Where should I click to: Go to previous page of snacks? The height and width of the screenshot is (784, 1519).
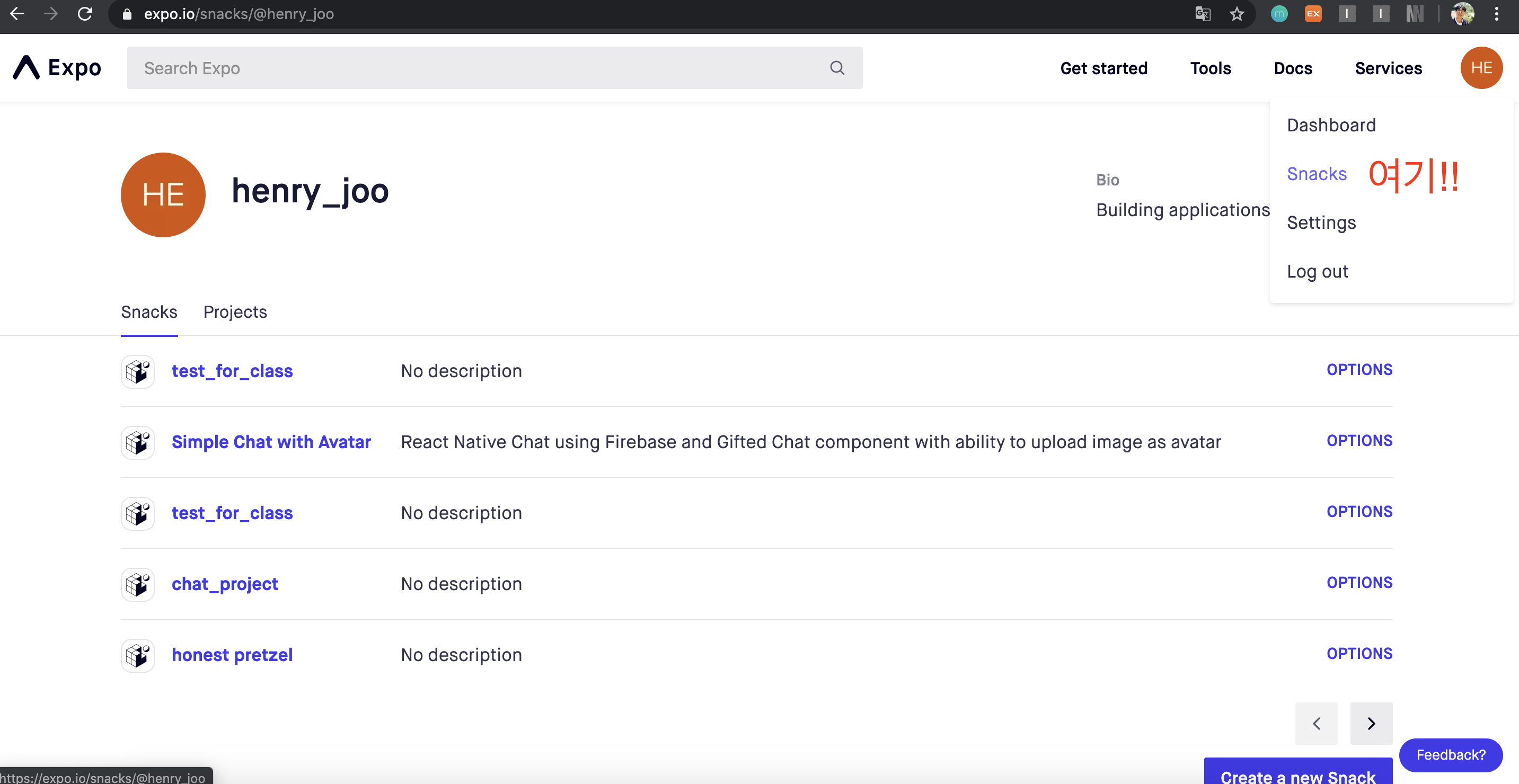pos(1316,723)
